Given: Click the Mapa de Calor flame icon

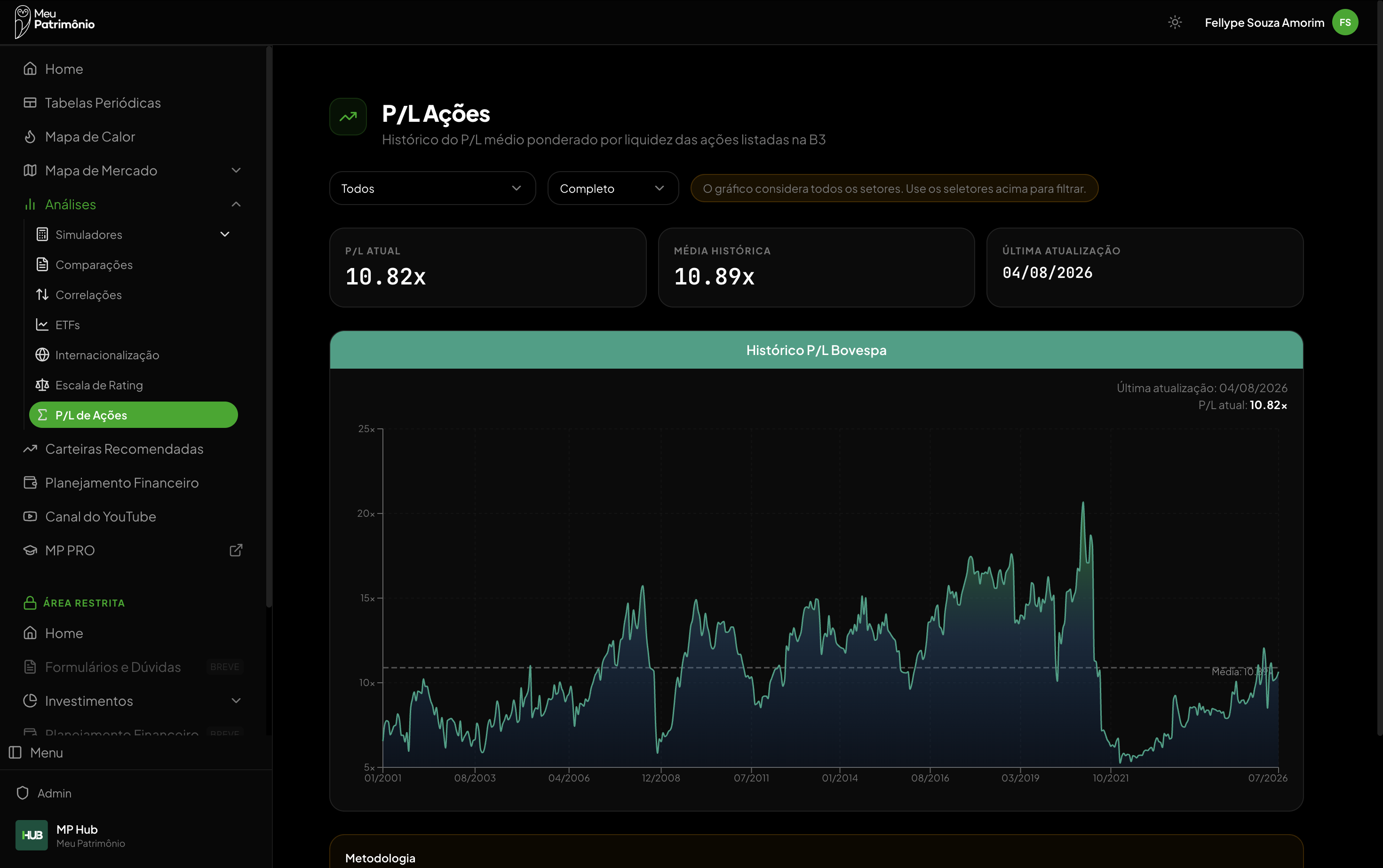Looking at the screenshot, I should tap(30, 137).
